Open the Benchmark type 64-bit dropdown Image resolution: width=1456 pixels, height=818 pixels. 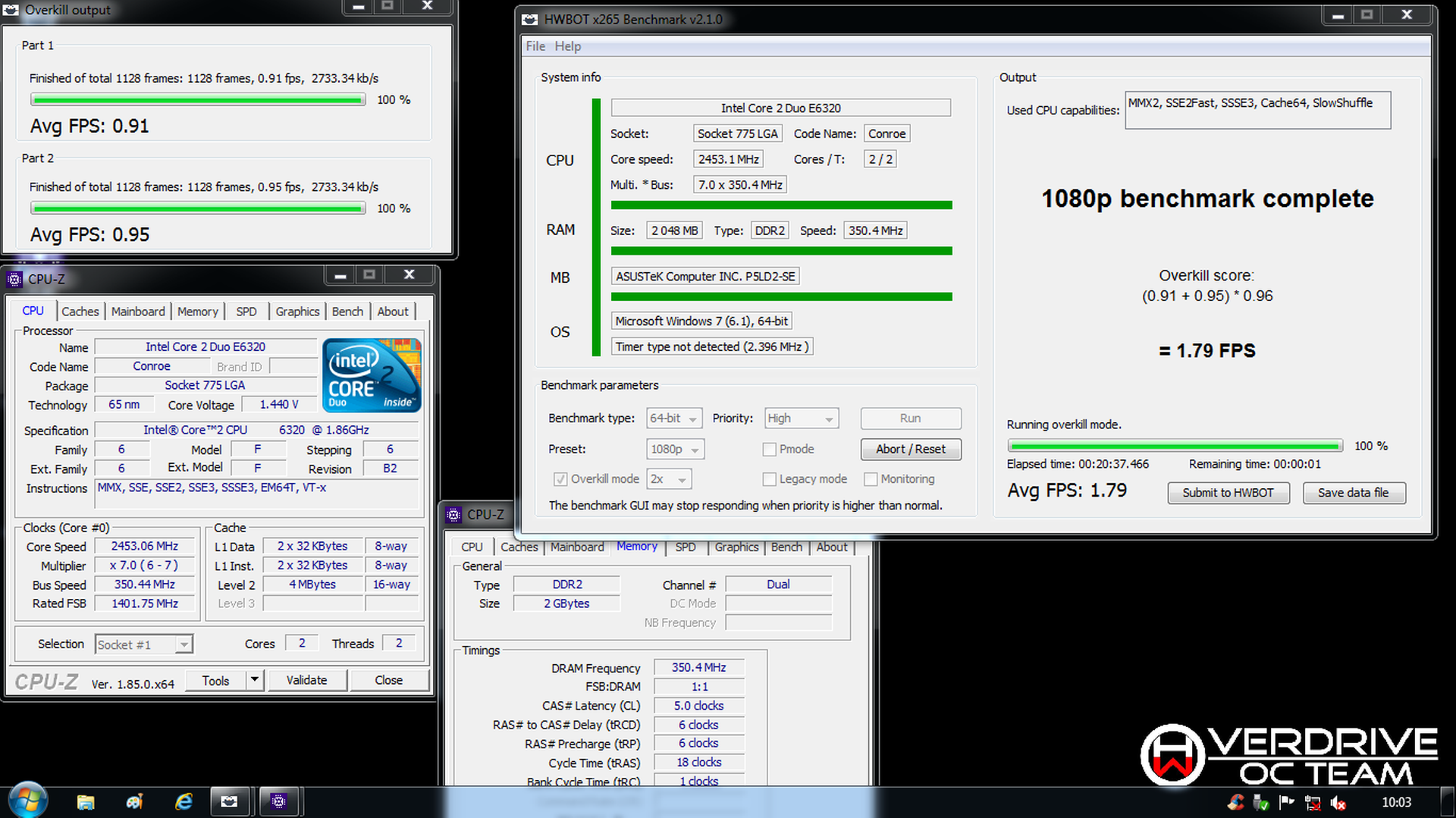pos(675,418)
